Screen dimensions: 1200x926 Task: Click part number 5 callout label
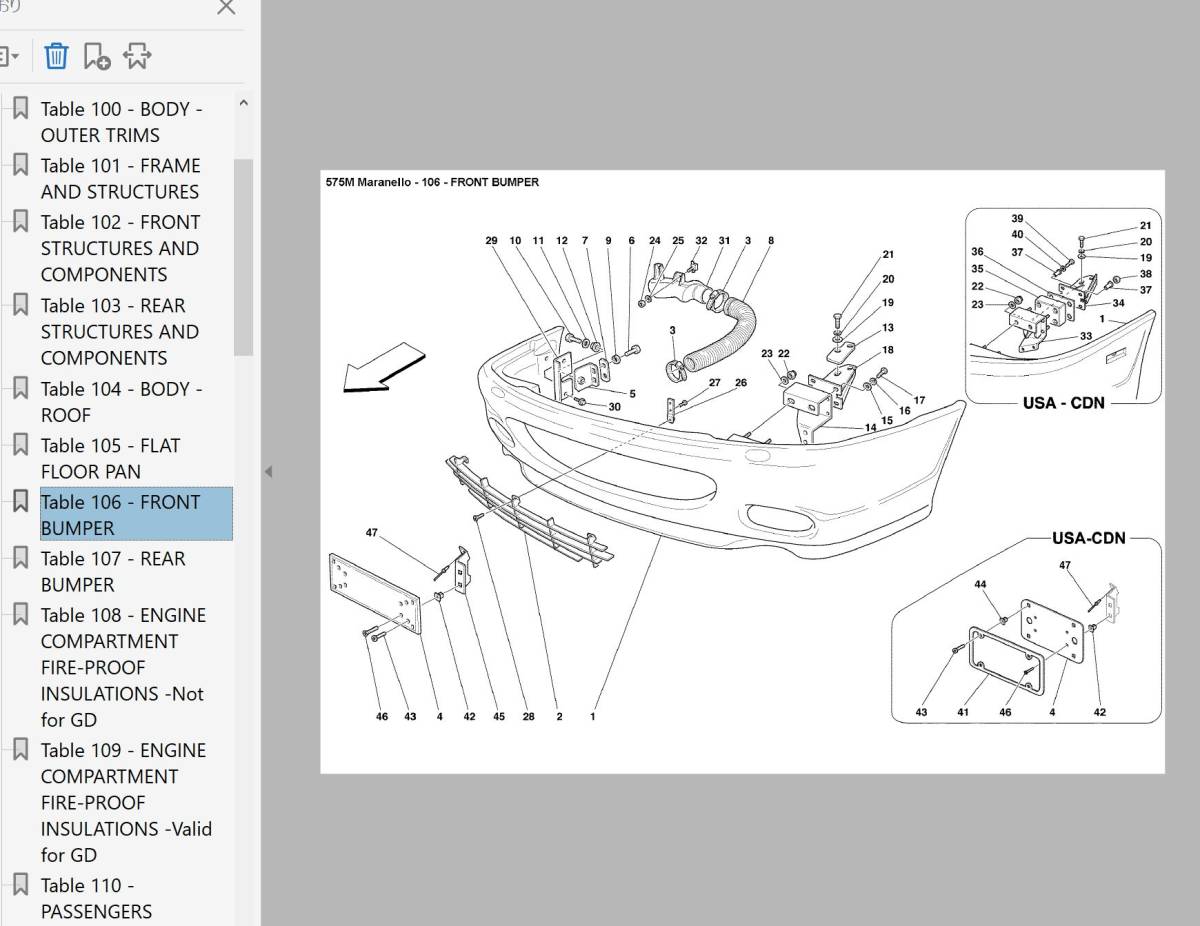(632, 394)
